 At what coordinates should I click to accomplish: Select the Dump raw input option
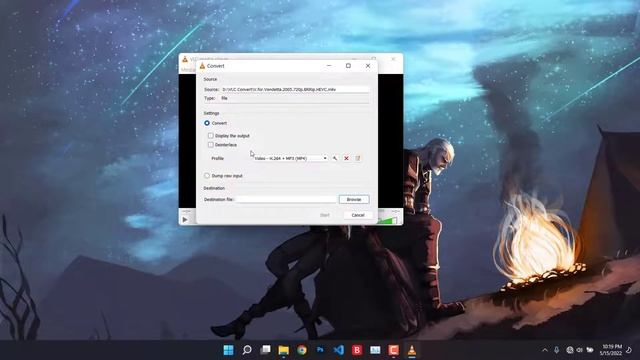click(x=207, y=176)
